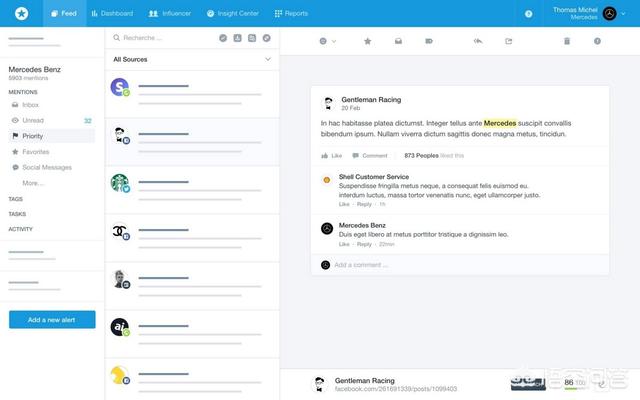Click the highlighted Mercedes keyword
Image resolution: width=640 pixels, height=400 pixels.
500,123
